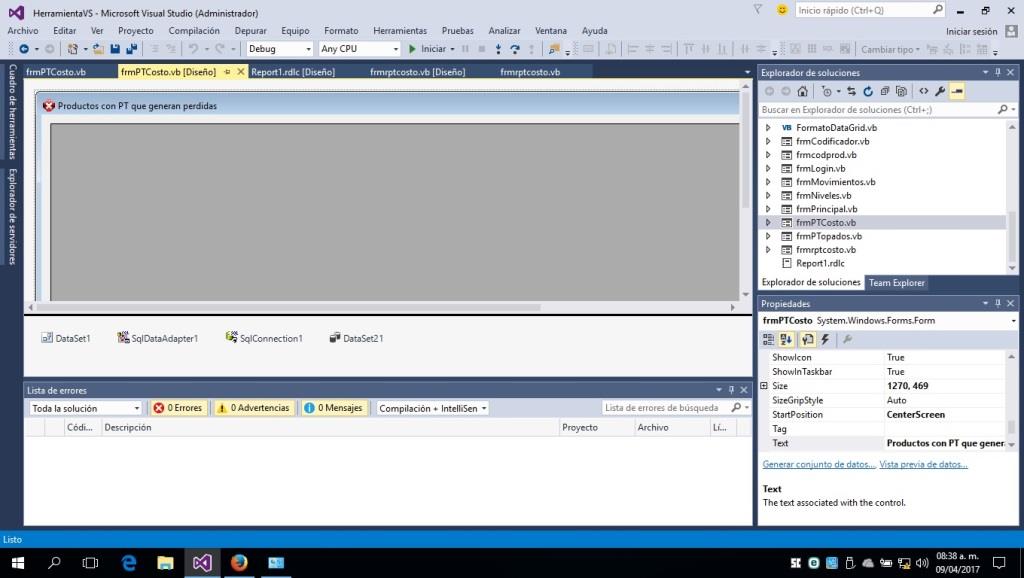The width and height of the screenshot is (1024, 578).
Task: Show Events with the lightning bolt icon
Action: (x=825, y=339)
